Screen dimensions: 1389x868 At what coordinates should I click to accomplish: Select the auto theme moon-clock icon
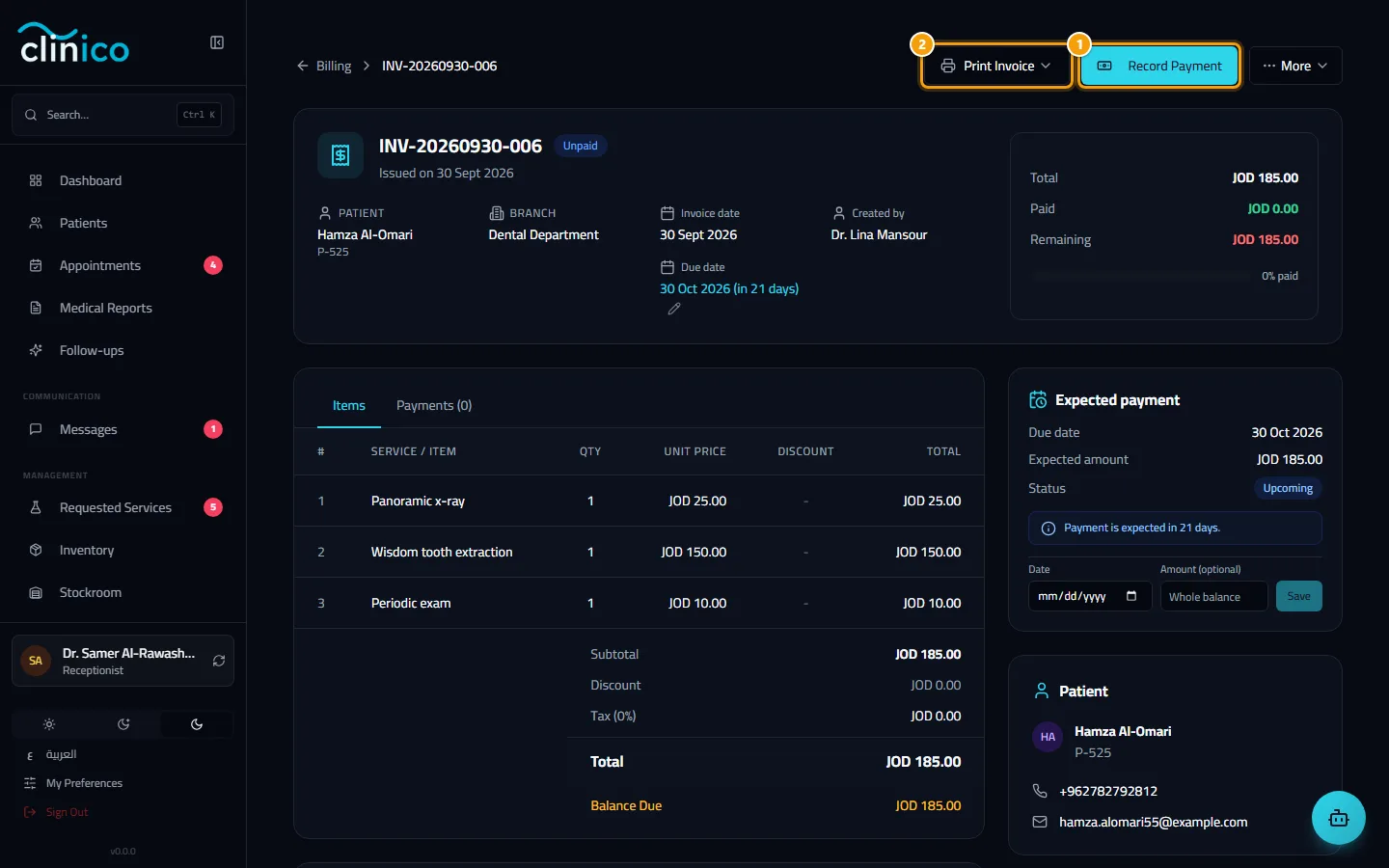point(123,724)
